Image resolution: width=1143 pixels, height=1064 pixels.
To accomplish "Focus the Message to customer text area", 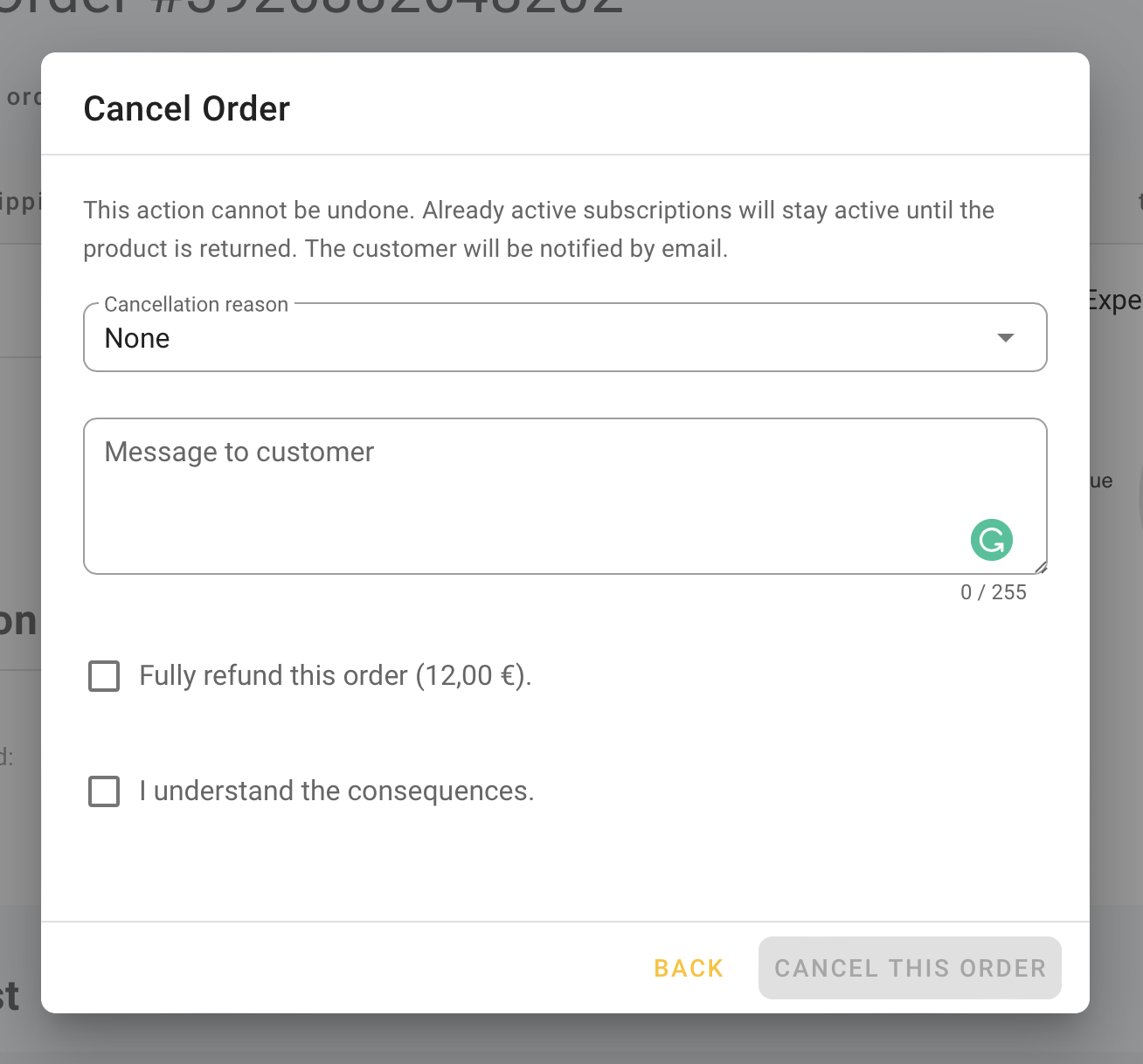I will (565, 496).
